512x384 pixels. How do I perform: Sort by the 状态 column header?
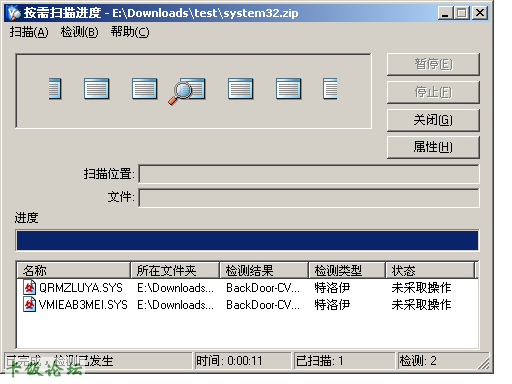(430, 270)
